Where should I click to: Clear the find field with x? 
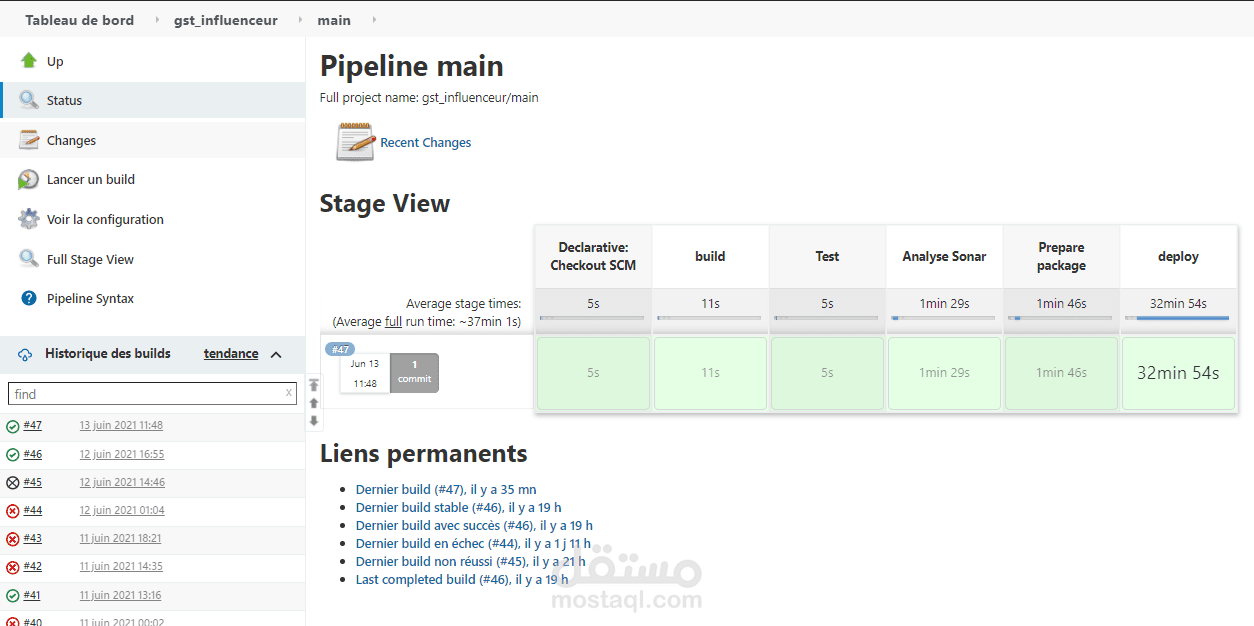pyautogui.click(x=289, y=393)
